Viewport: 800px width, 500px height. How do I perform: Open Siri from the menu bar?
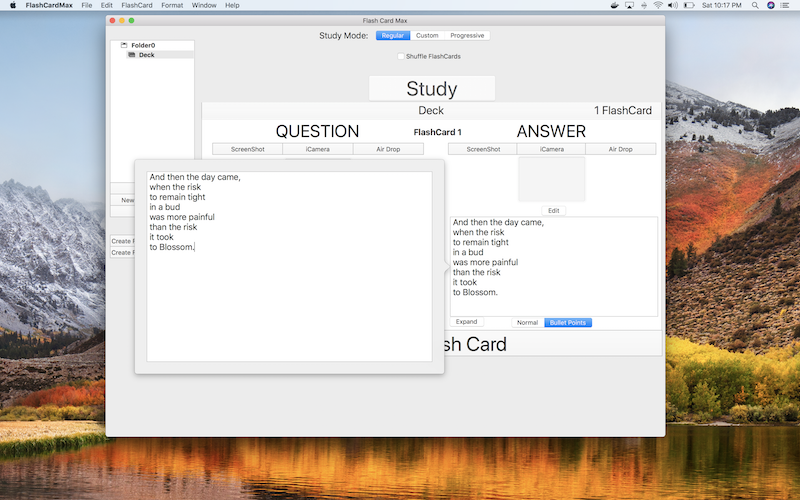tap(770, 5)
